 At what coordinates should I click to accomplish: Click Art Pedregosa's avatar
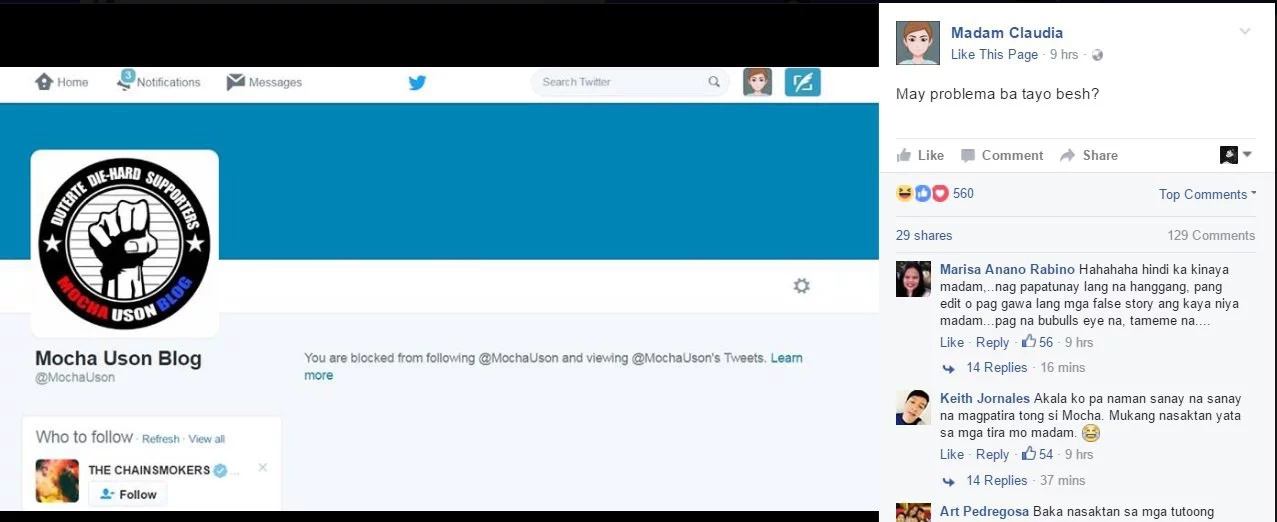pos(914,512)
